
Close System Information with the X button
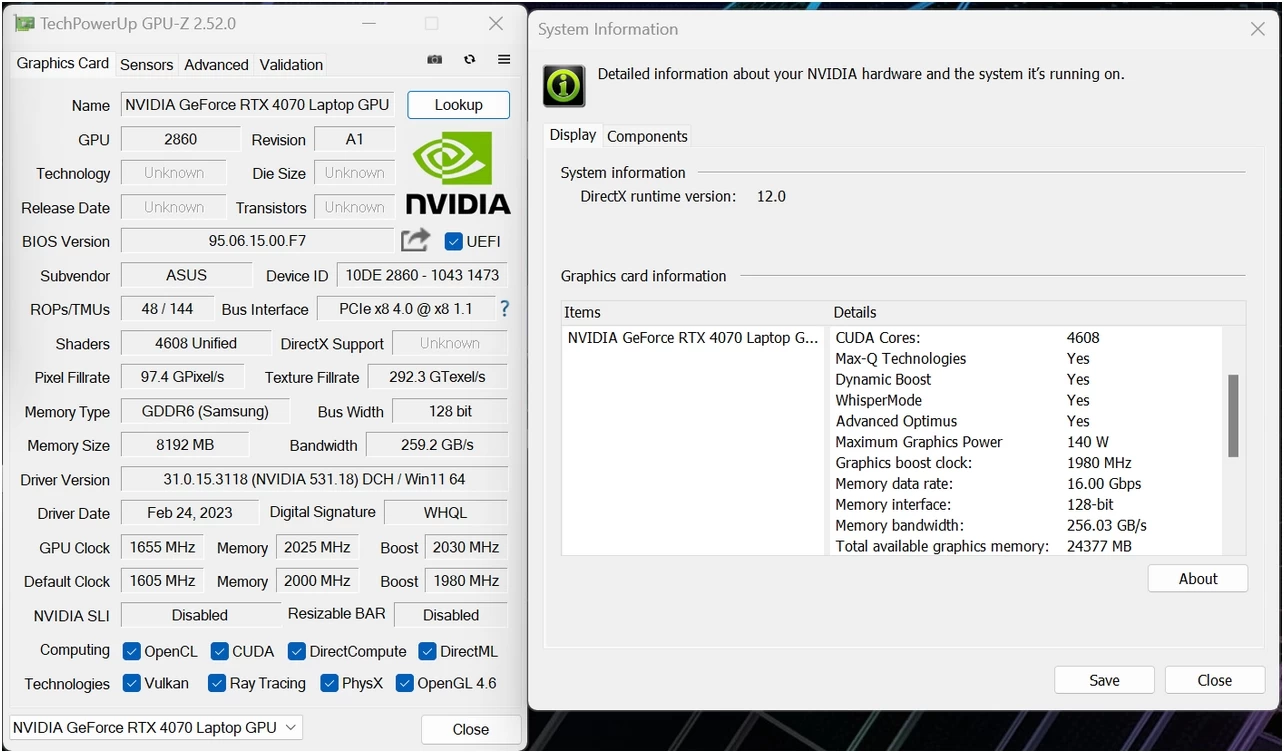(1257, 29)
